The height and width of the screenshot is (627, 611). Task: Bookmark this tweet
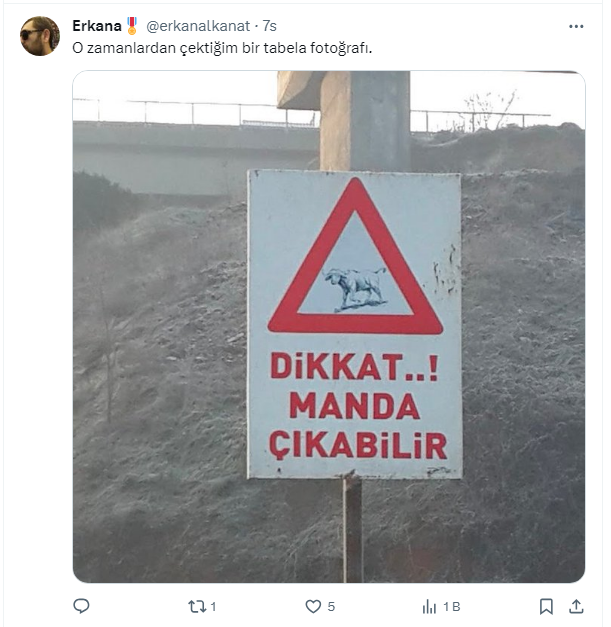coord(546,607)
